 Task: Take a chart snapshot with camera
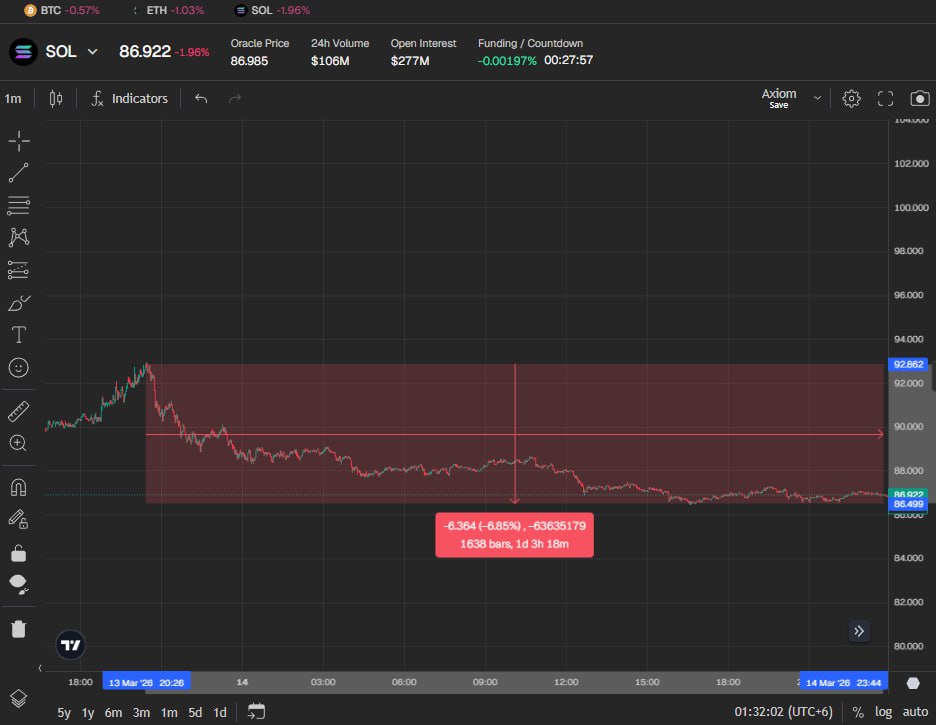[x=920, y=98]
